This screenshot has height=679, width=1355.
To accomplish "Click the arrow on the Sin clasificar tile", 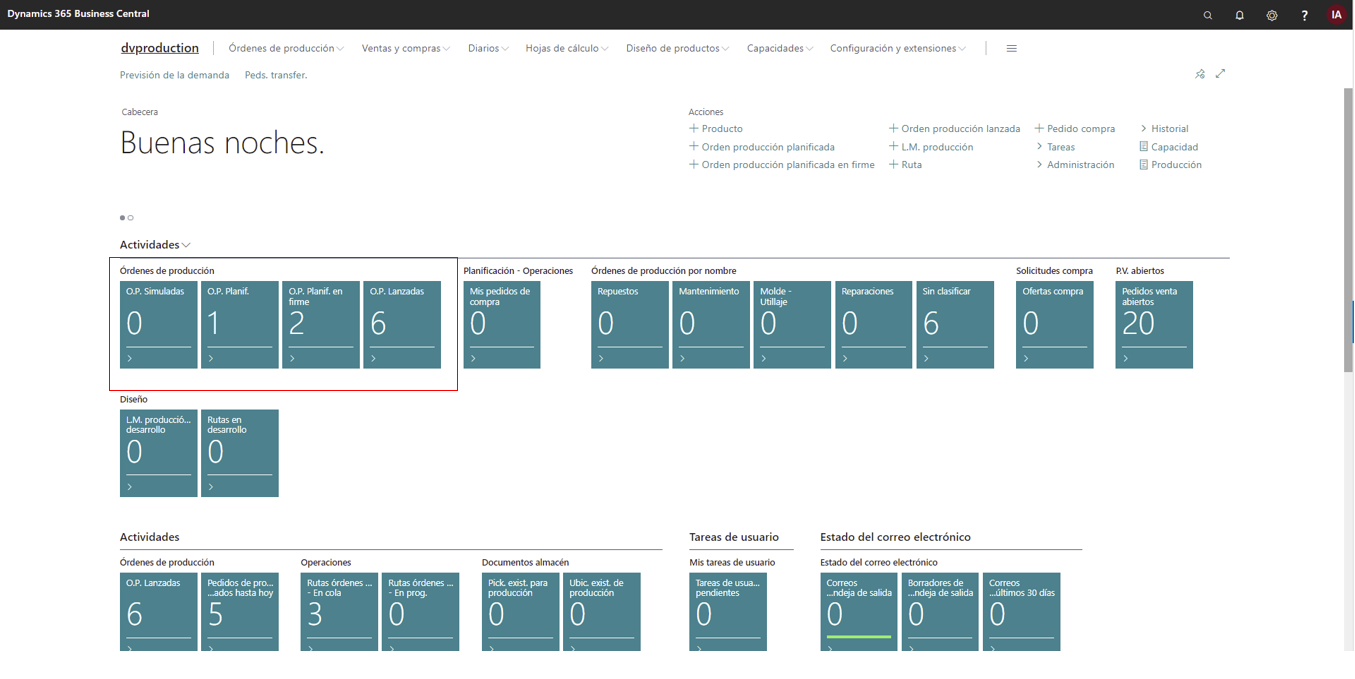I will [x=927, y=358].
